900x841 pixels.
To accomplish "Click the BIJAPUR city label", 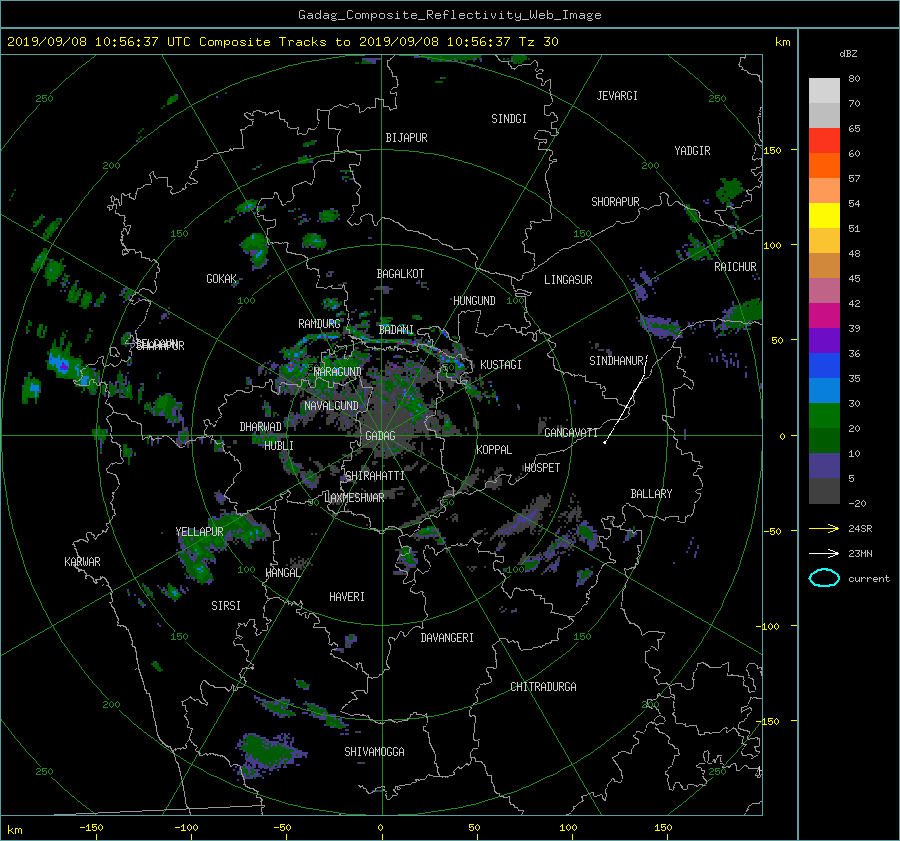I will click(406, 138).
